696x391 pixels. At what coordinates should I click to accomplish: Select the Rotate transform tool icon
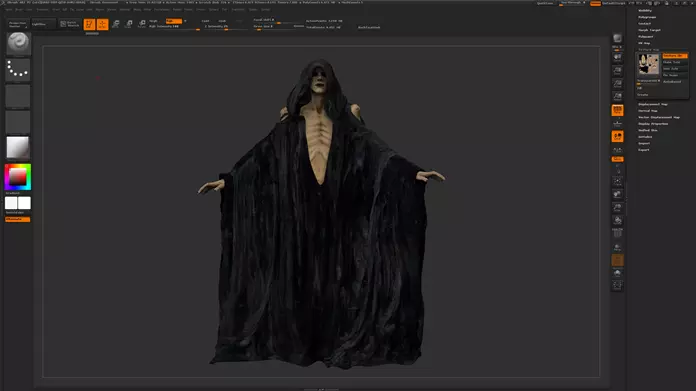point(142,24)
